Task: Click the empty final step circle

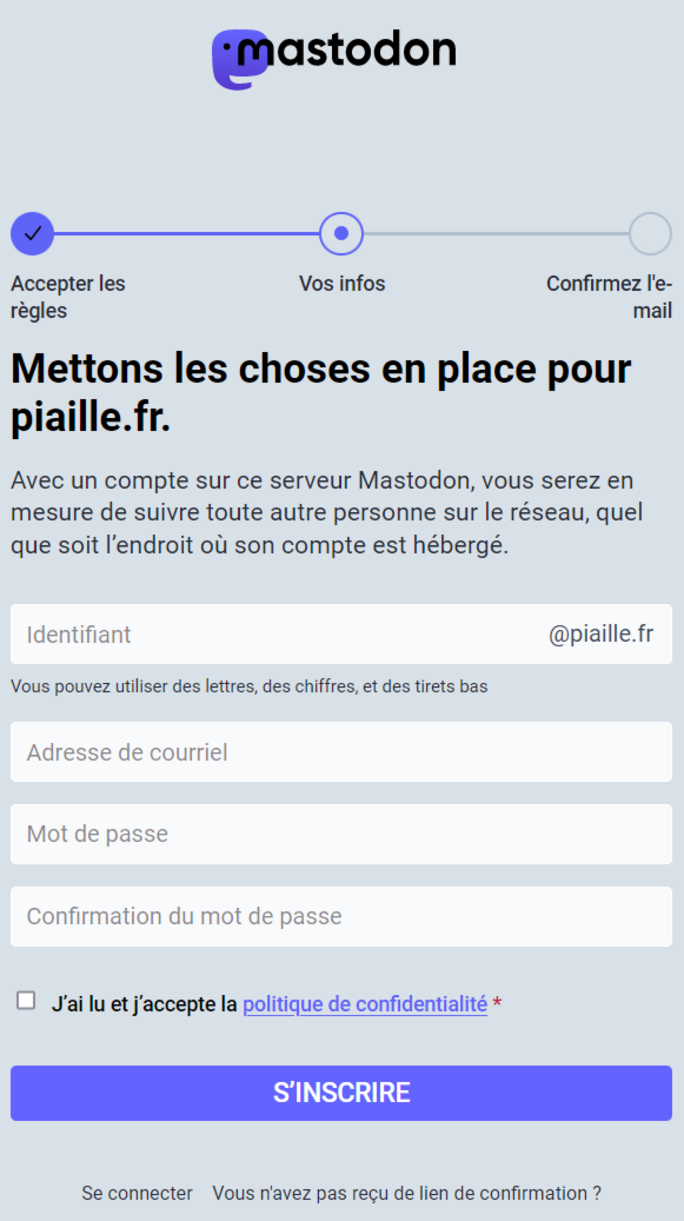Action: coord(650,234)
